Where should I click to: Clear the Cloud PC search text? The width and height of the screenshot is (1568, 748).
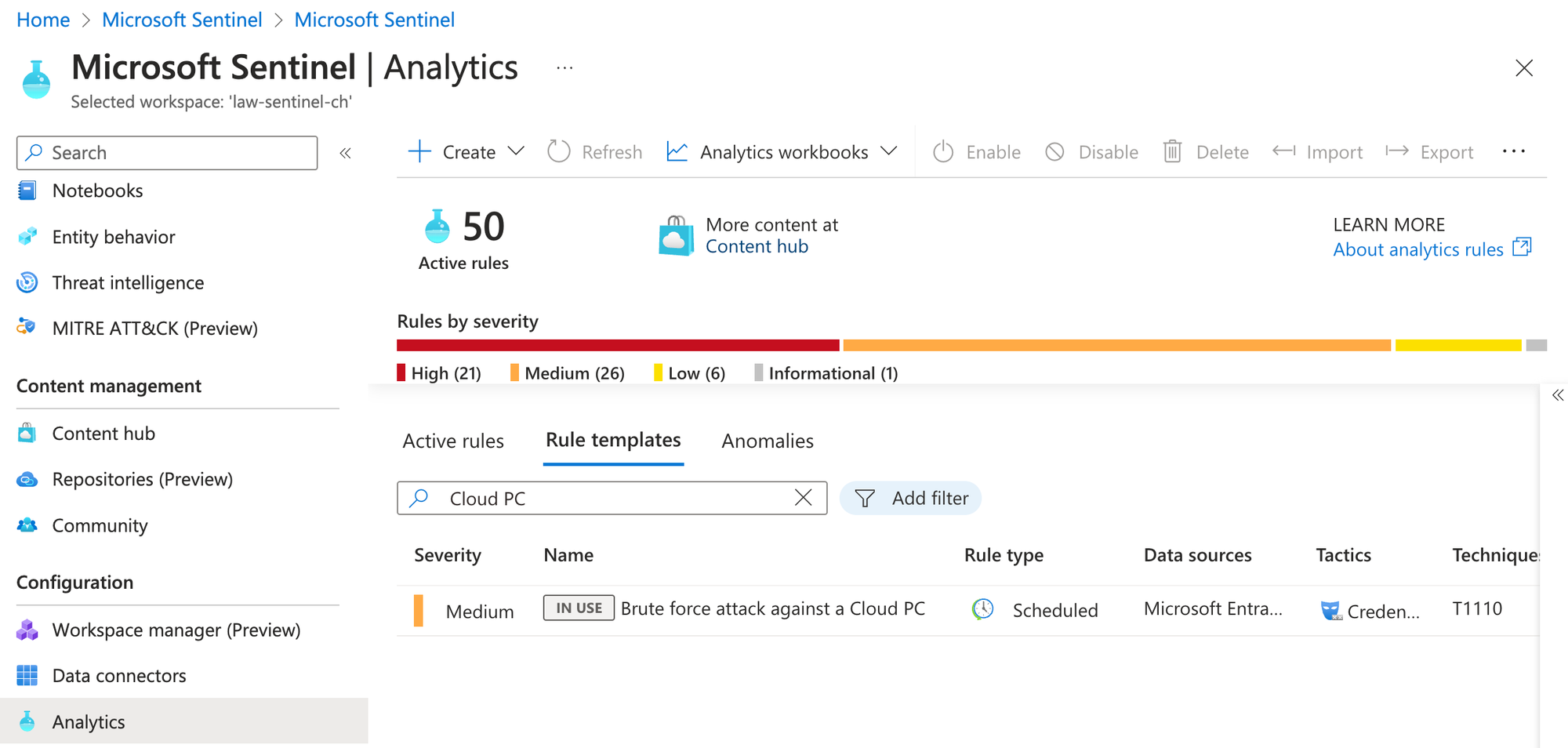[804, 498]
